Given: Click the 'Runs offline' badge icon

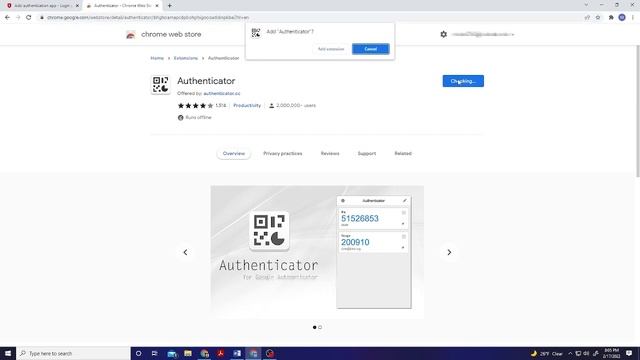Looking at the screenshot, I should tap(180, 118).
